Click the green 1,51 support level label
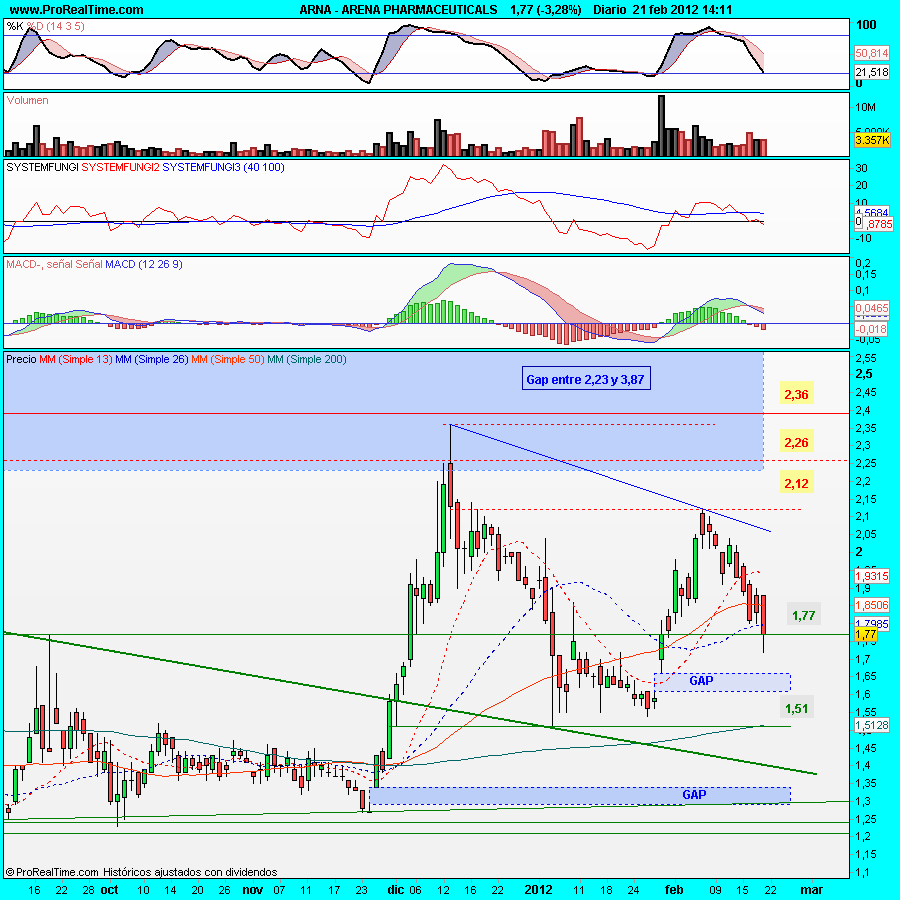Image resolution: width=900 pixels, height=900 pixels. pos(797,708)
